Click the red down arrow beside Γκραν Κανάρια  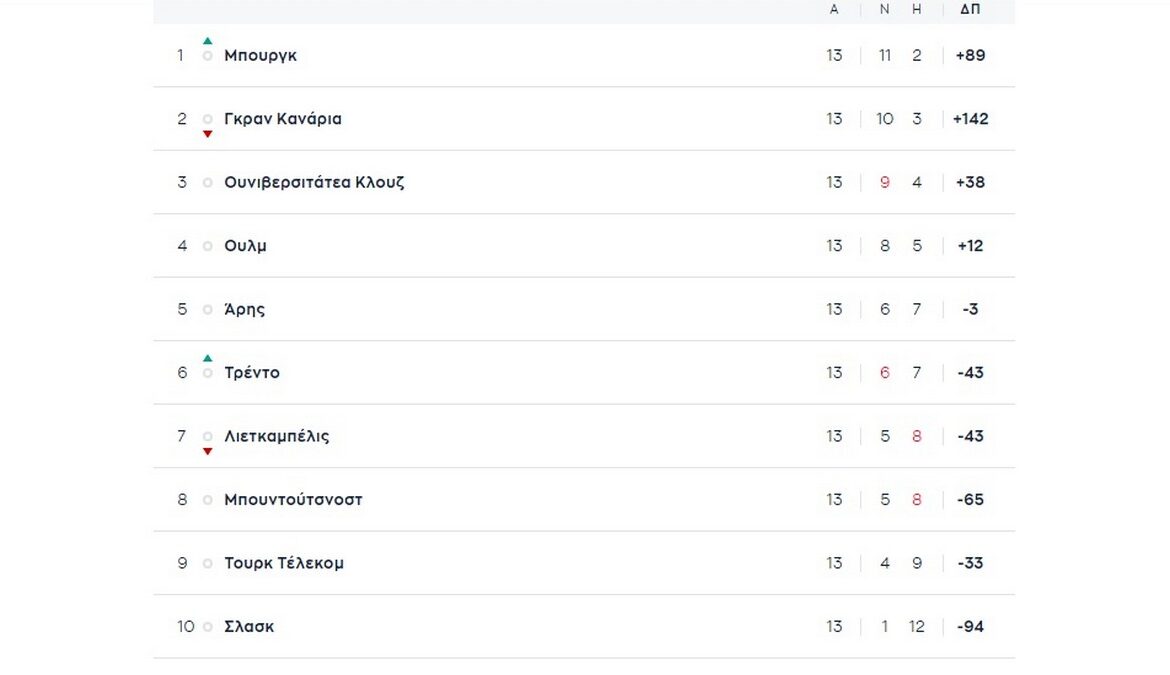point(208,134)
